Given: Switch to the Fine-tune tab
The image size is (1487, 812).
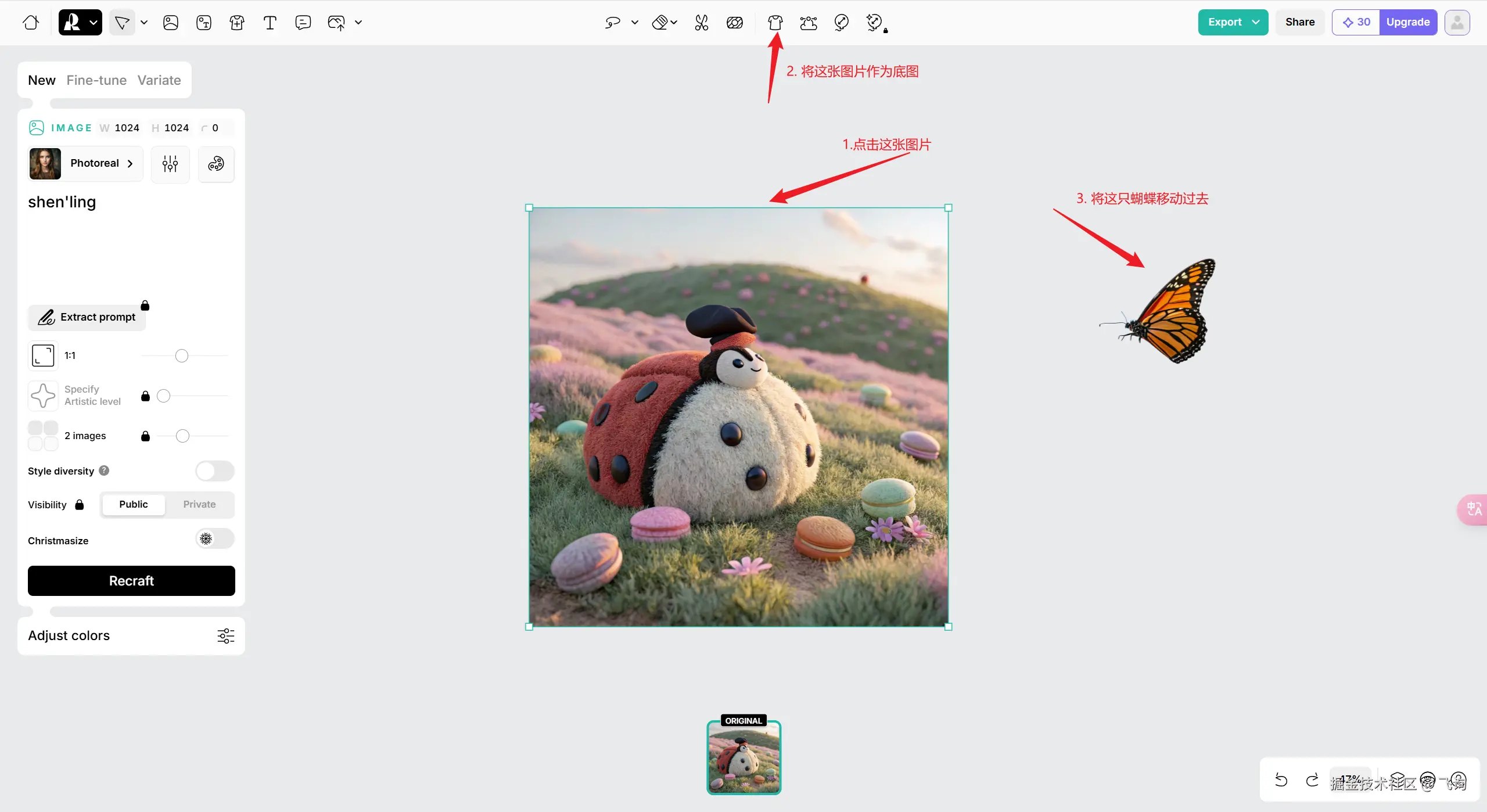Looking at the screenshot, I should click(x=96, y=80).
